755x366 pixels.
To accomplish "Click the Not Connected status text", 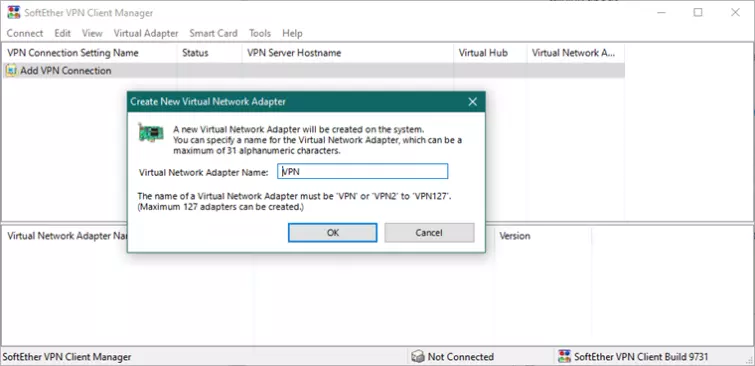I will click(x=461, y=357).
